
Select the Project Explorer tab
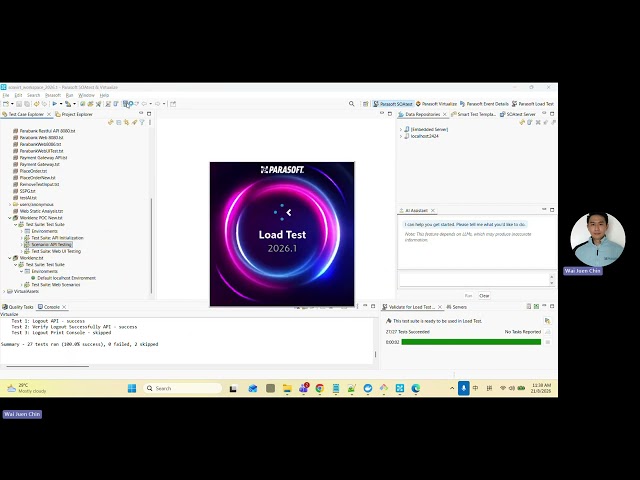(x=74, y=114)
